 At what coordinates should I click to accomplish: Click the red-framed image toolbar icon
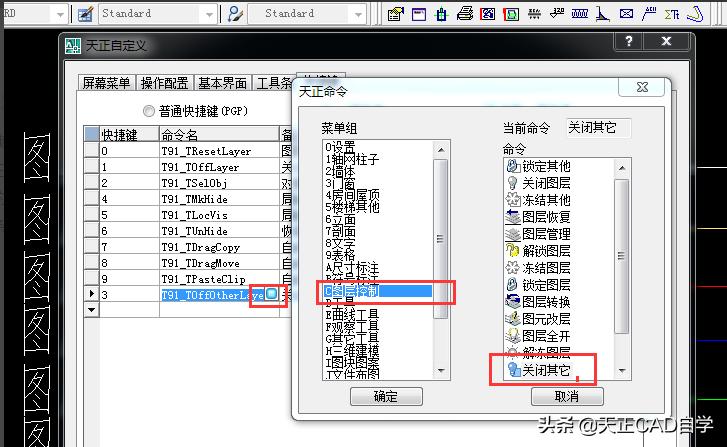[x=488, y=14]
